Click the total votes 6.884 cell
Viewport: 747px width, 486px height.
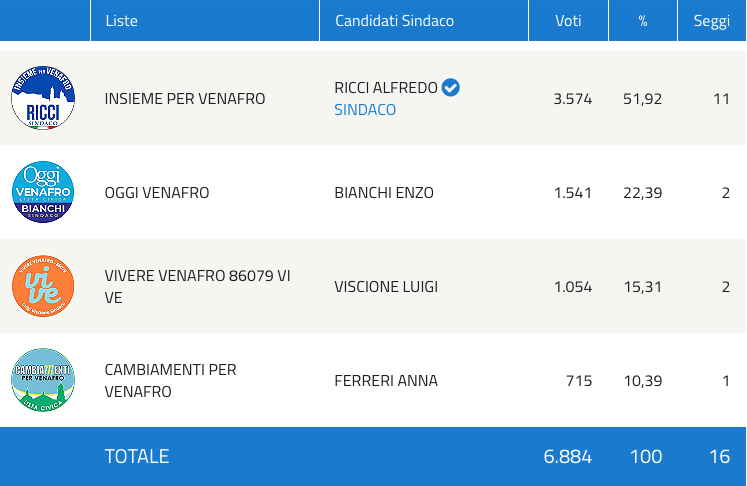click(568, 456)
